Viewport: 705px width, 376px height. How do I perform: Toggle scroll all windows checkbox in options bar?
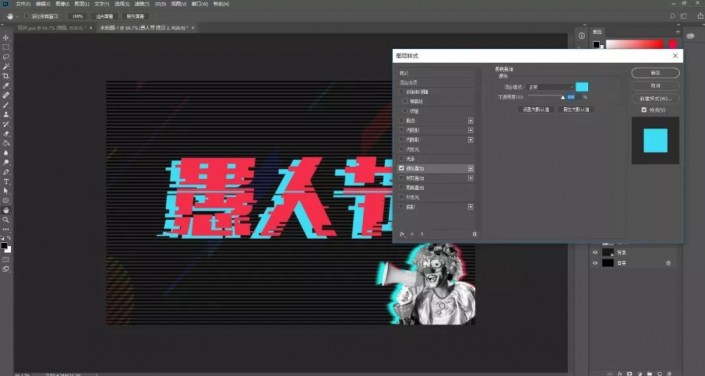(x=27, y=16)
